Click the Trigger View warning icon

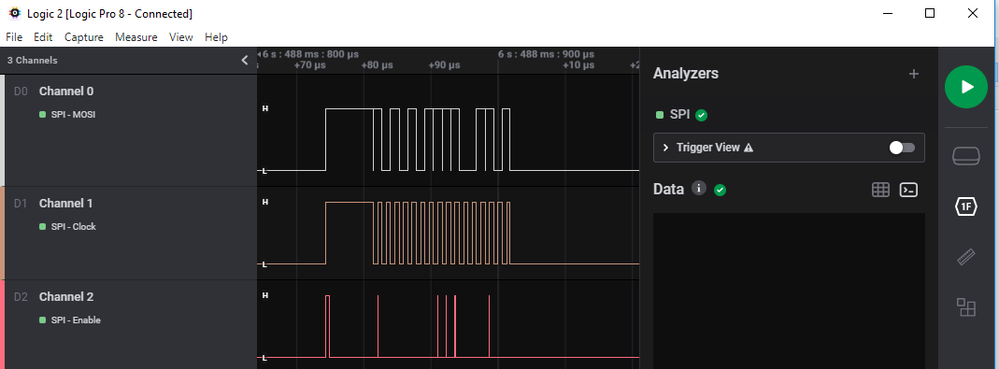click(749, 148)
